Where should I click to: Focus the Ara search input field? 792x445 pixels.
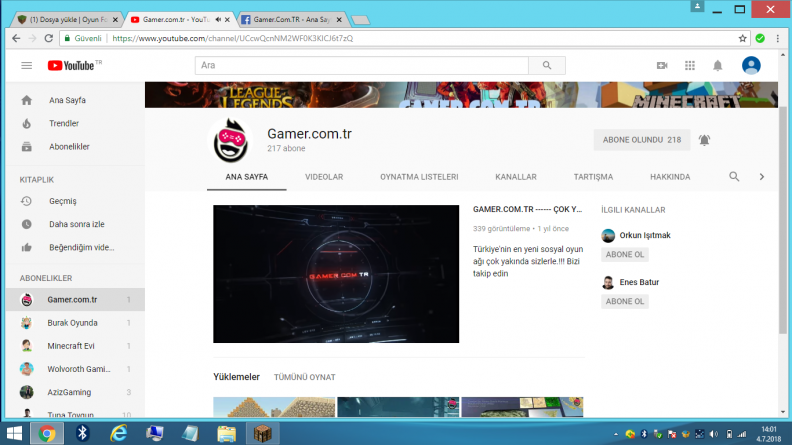pyautogui.click(x=362, y=65)
